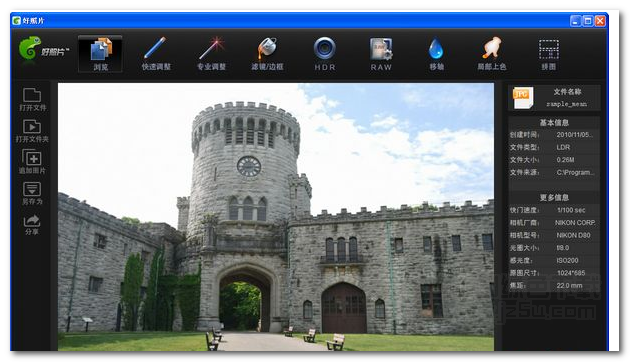
Task: Maximize the 好照片 window
Action: pos(588,20)
